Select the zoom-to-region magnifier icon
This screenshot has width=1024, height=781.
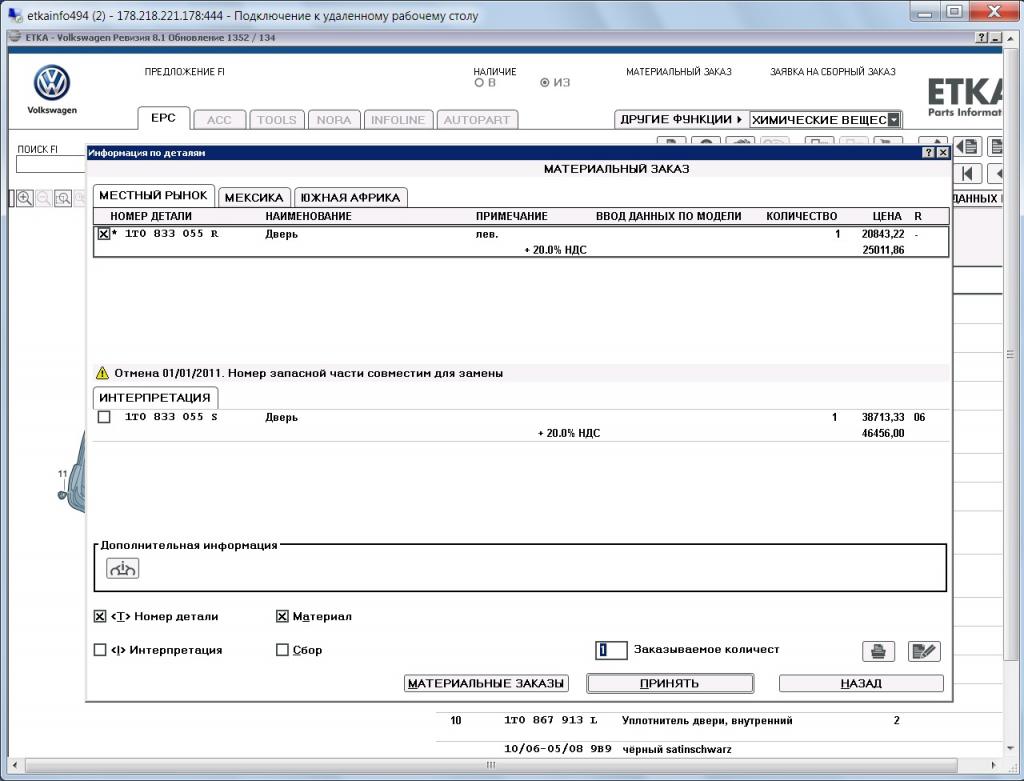point(63,198)
